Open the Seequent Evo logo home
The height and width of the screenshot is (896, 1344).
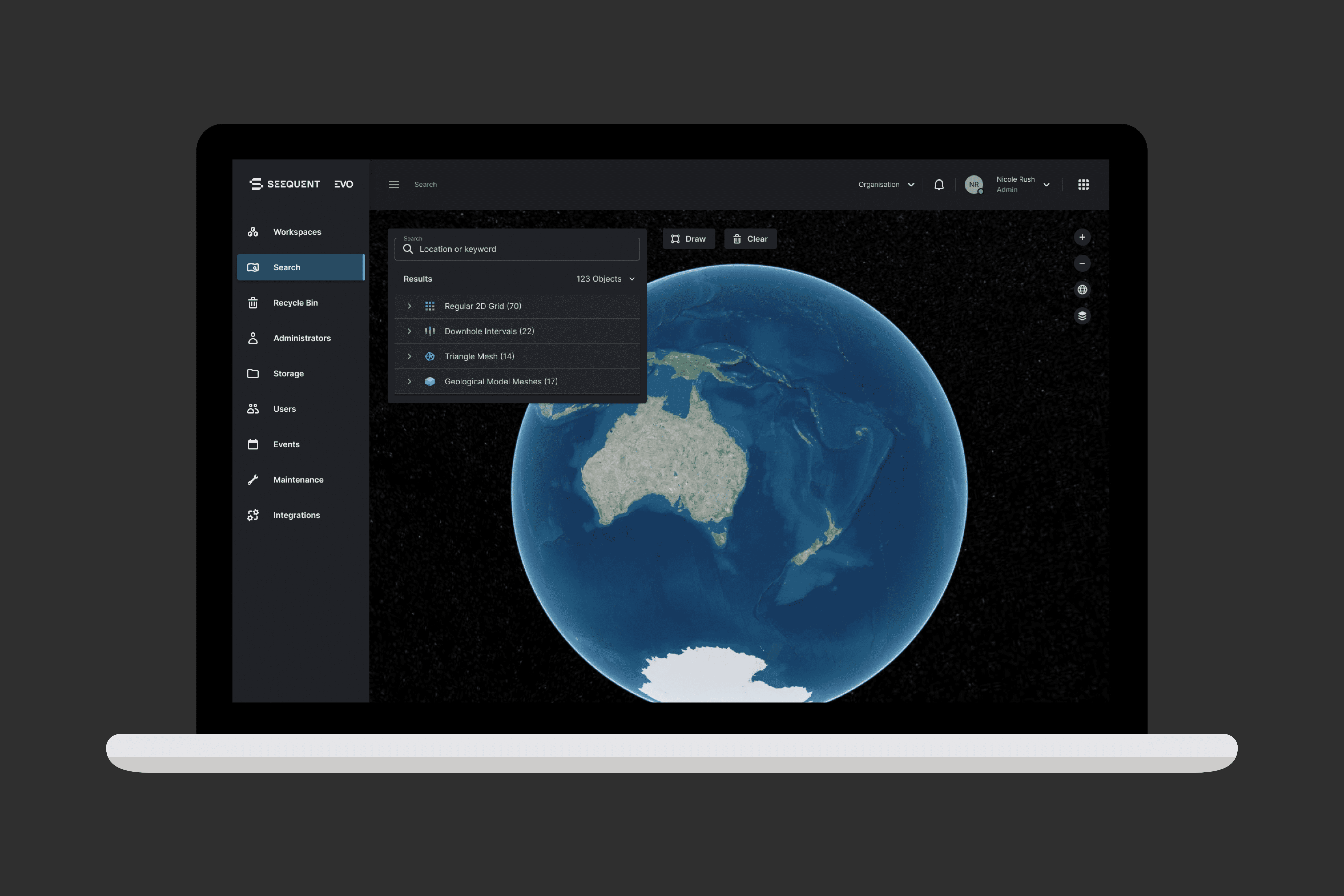coord(301,184)
